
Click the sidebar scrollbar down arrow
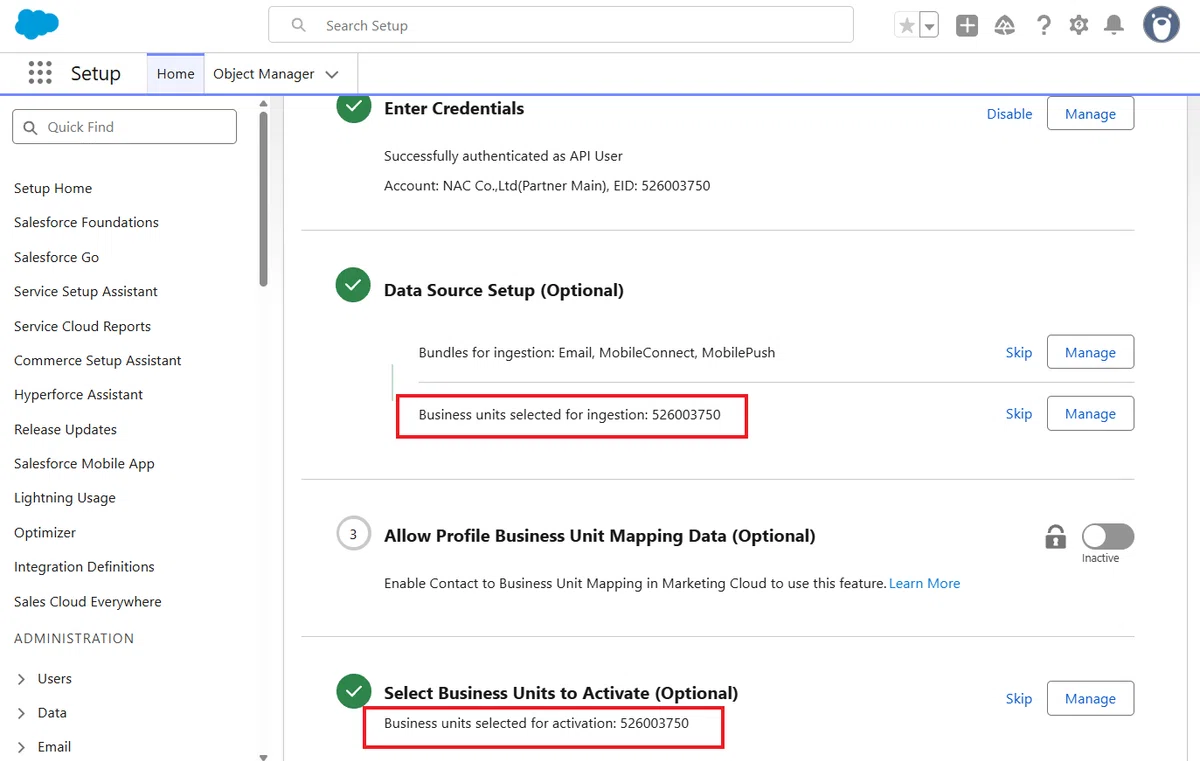[x=263, y=757]
